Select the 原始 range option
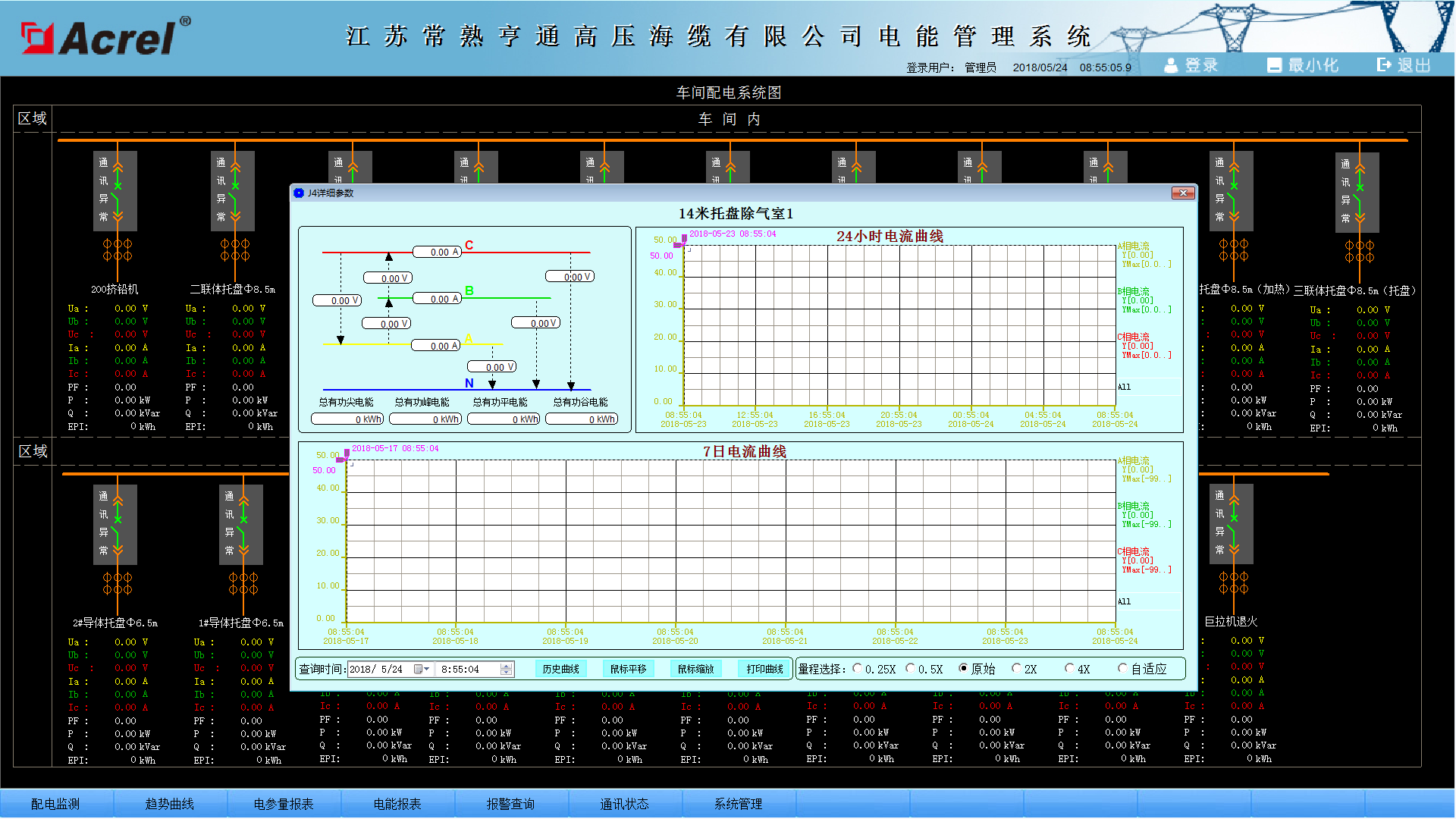1456x819 pixels. click(963, 669)
